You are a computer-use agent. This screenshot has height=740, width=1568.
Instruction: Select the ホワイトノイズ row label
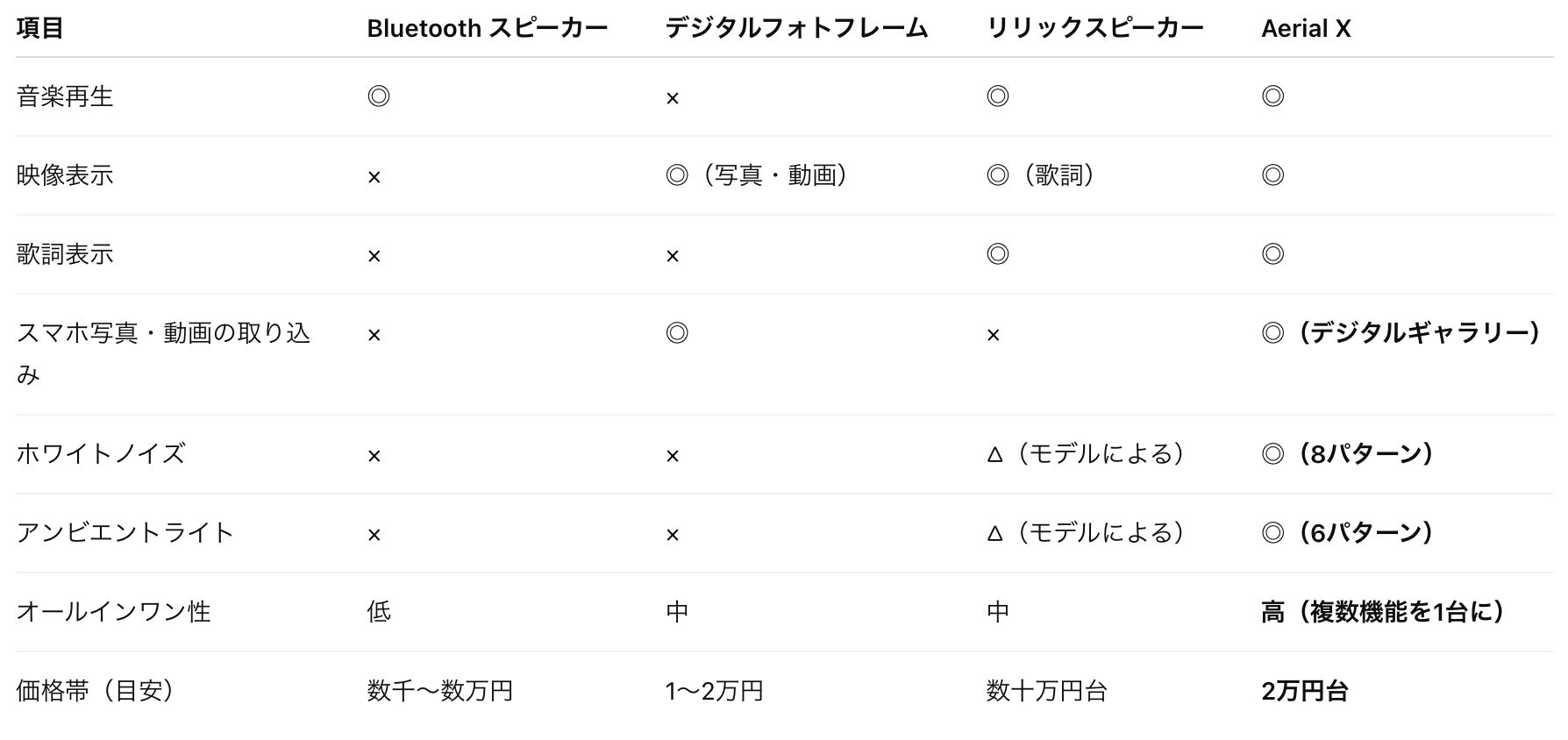pyautogui.click(x=101, y=454)
